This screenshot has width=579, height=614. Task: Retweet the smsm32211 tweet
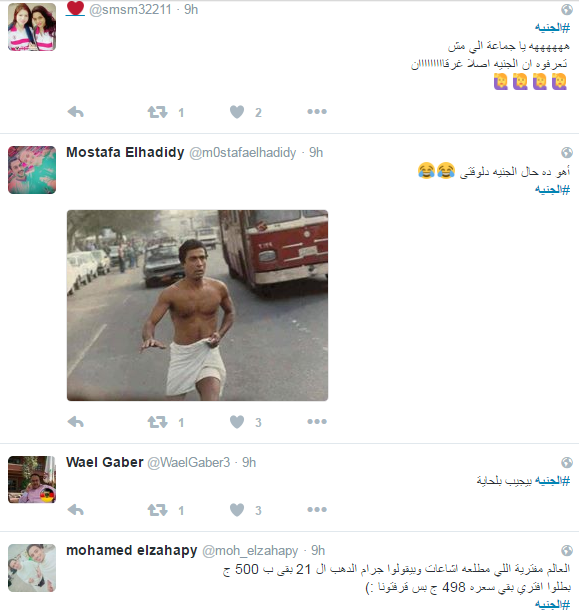tap(157, 112)
